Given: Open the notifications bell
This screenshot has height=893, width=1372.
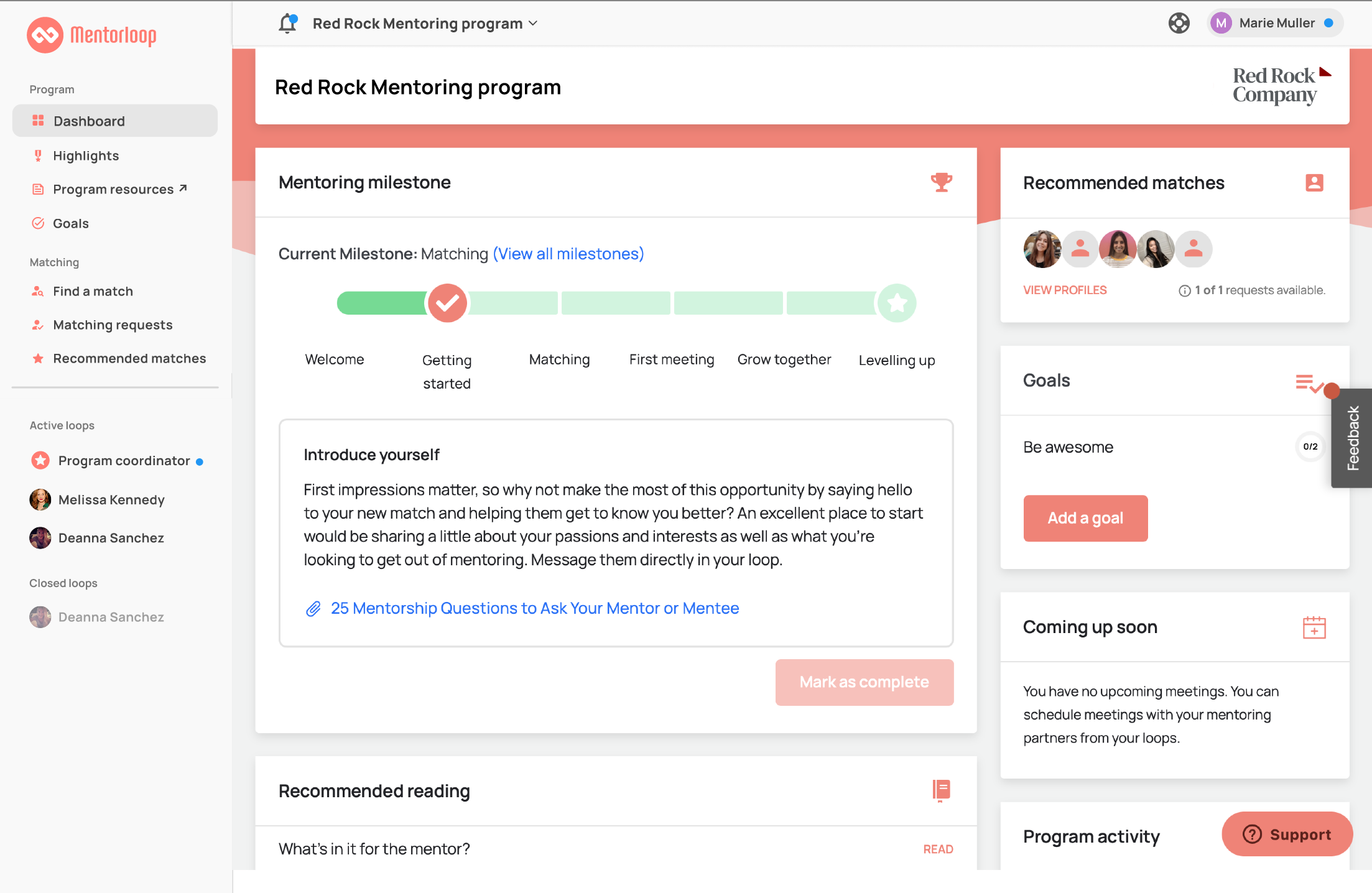Looking at the screenshot, I should click(x=287, y=24).
